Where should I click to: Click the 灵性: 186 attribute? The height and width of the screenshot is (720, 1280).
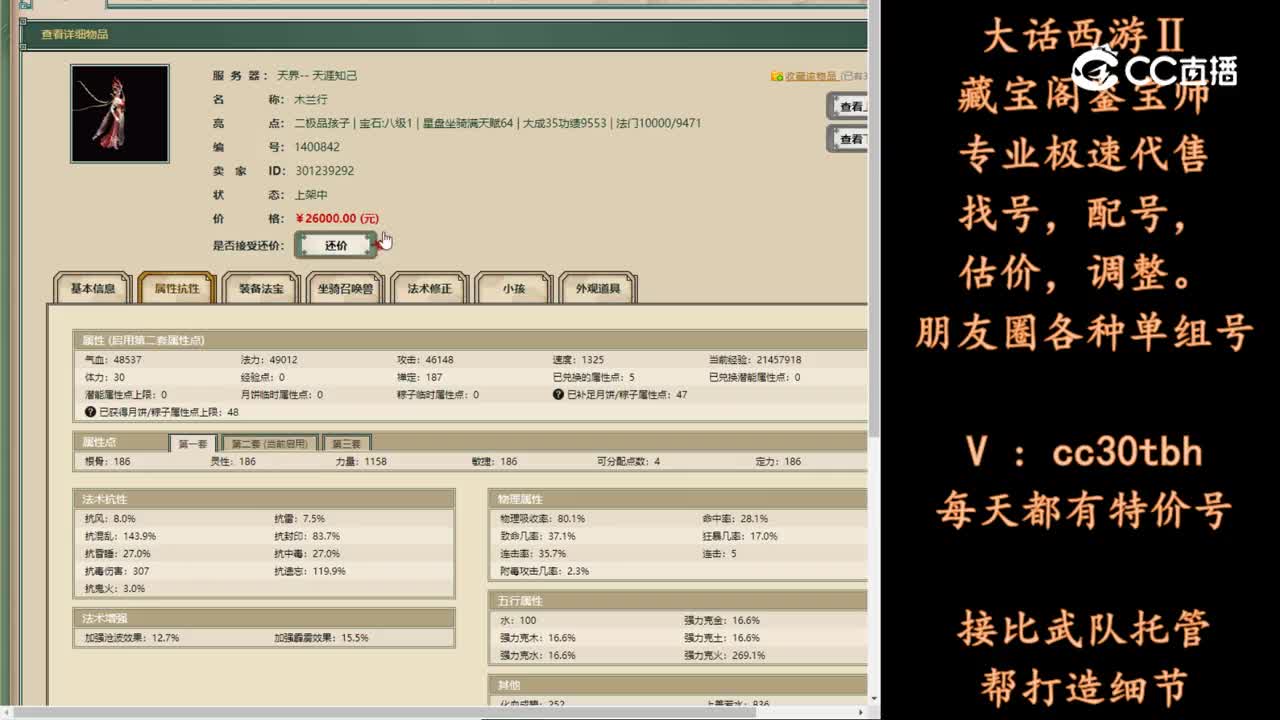click(233, 462)
